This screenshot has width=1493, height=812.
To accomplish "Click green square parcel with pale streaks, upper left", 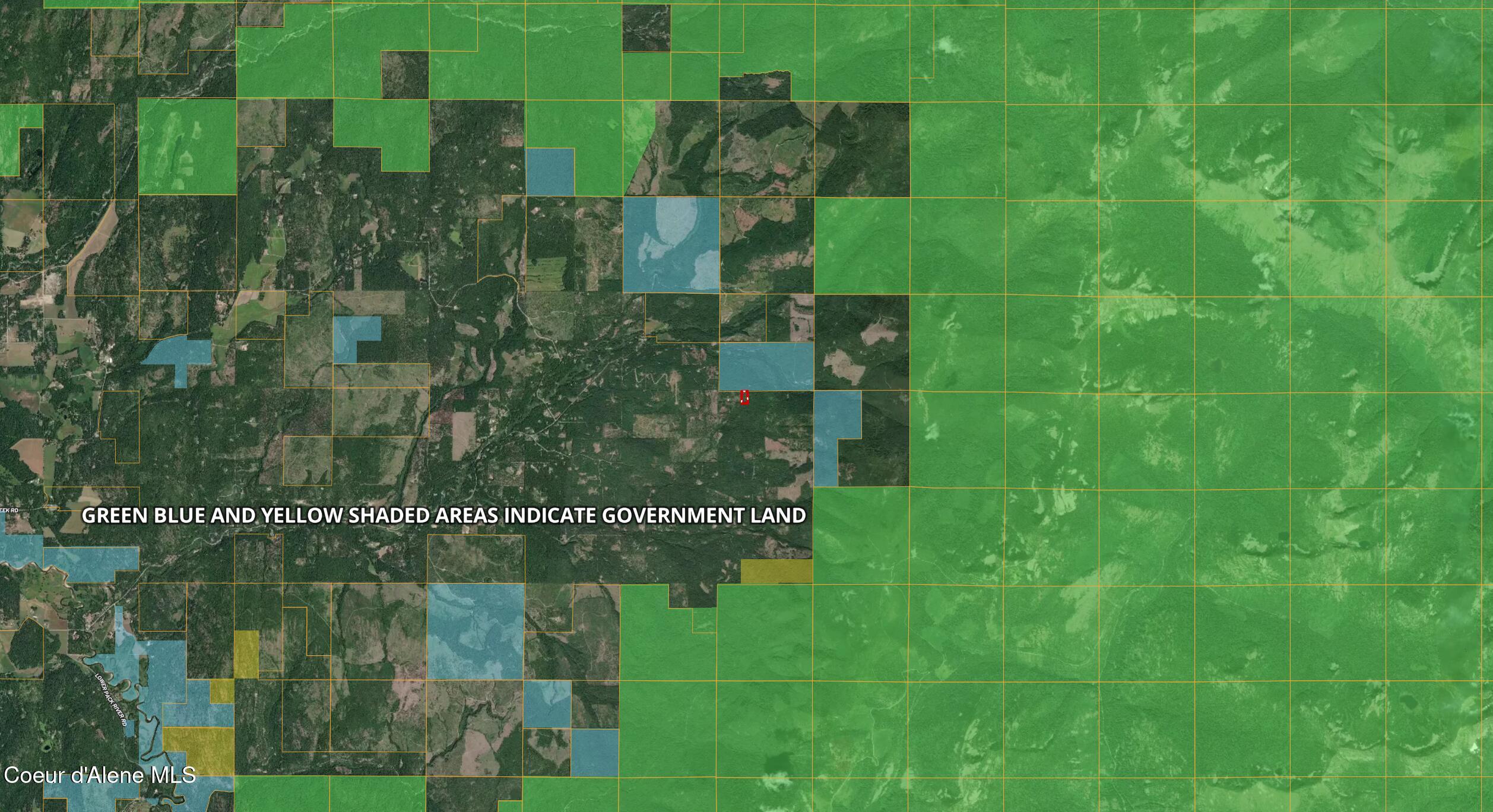I will click(x=186, y=146).
